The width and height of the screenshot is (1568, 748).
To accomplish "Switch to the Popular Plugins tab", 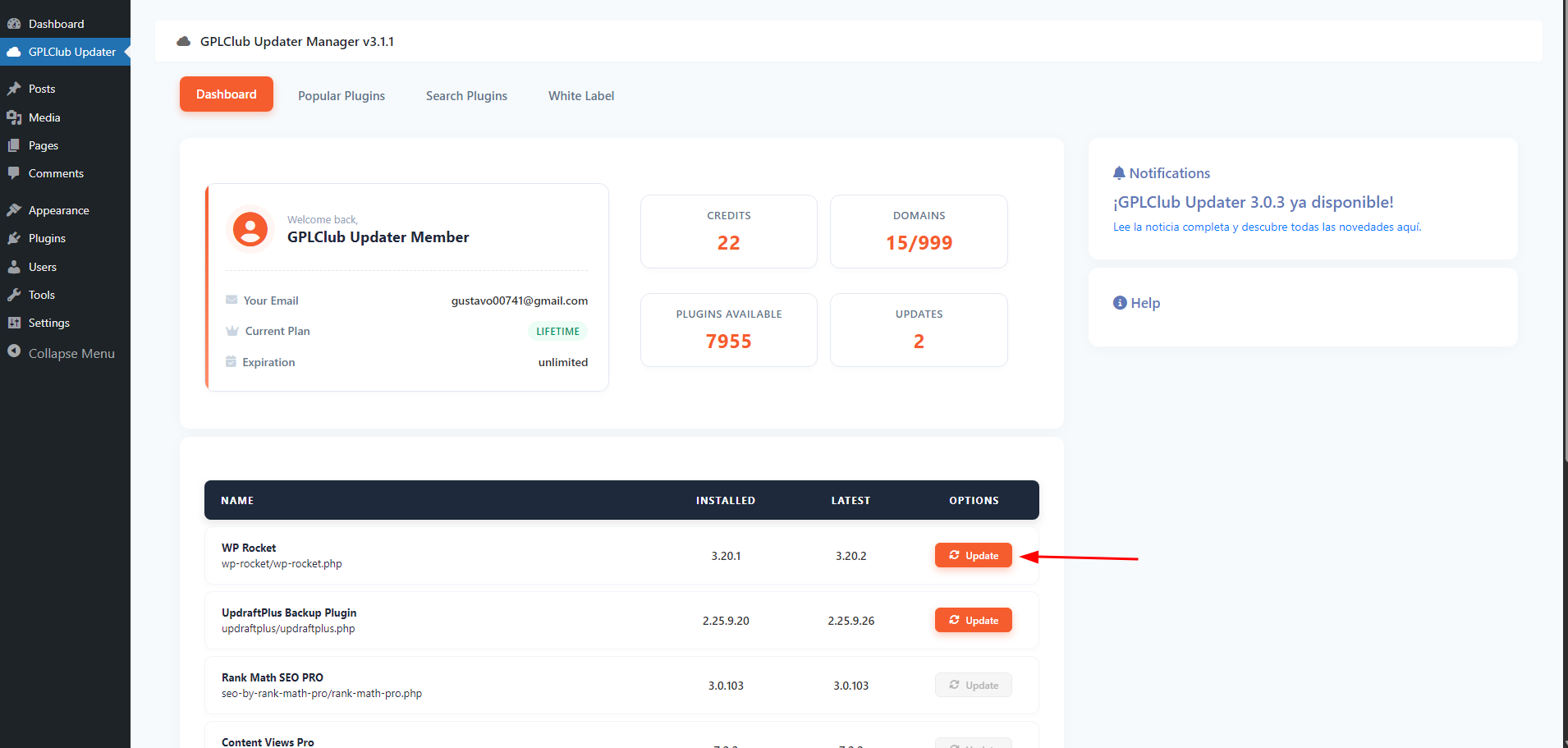I will 342,95.
